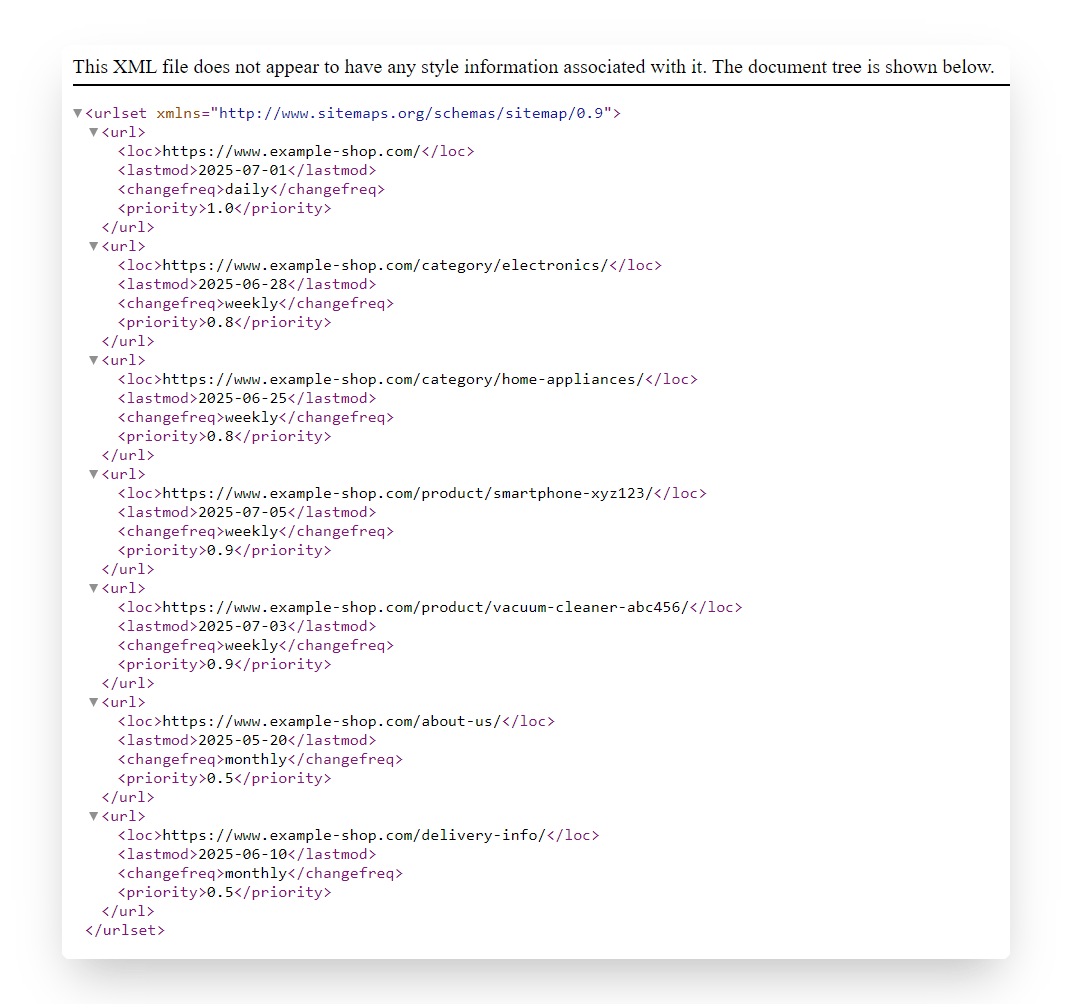Click the changefreq value daily

tap(247, 189)
